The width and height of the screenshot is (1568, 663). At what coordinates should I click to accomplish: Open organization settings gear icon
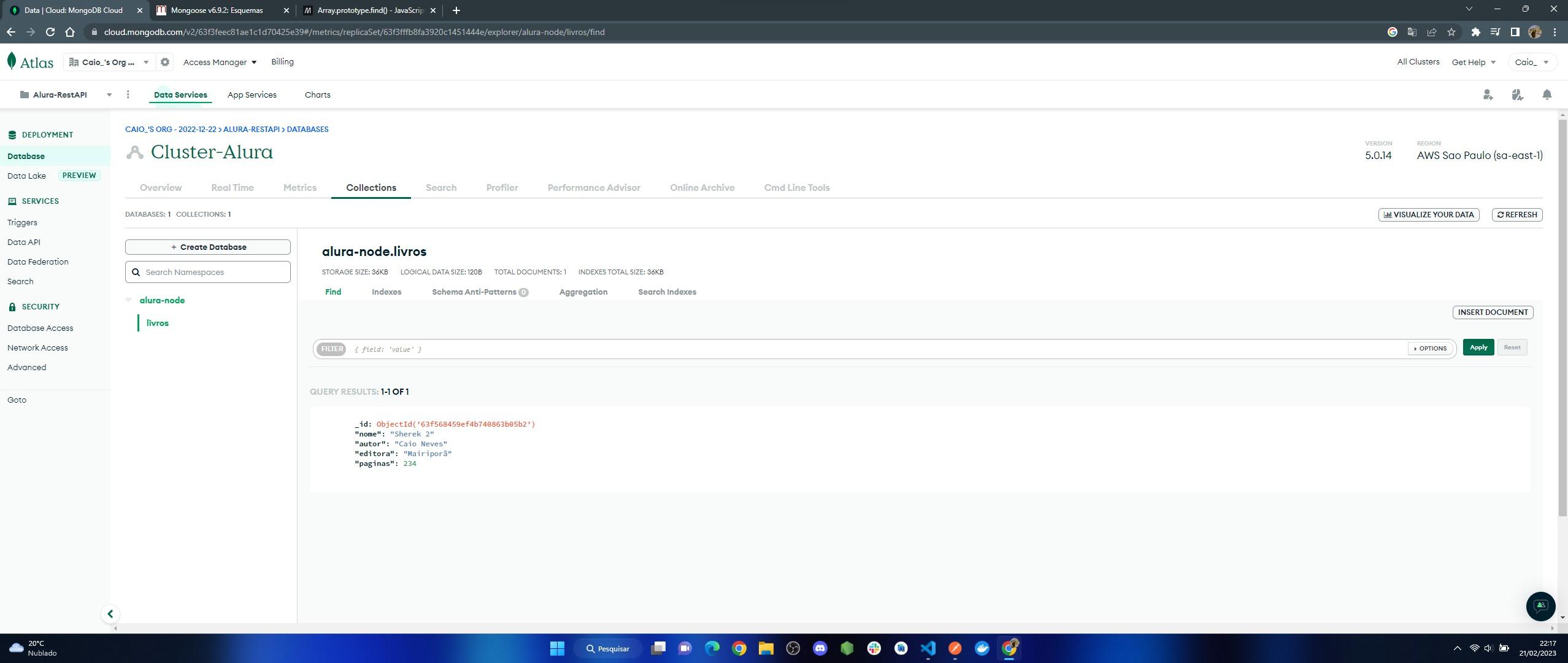(164, 62)
